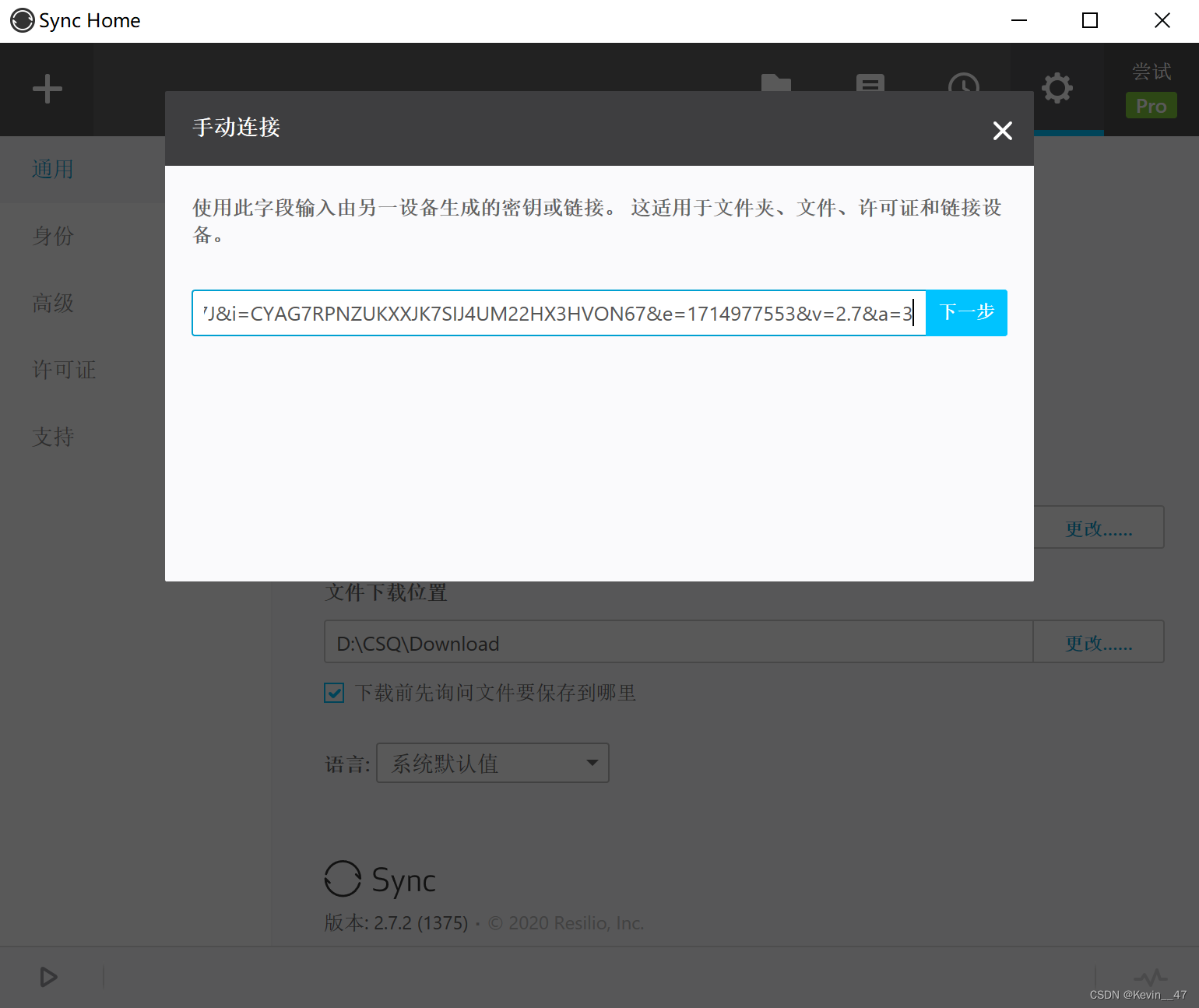Click the D:\CSQ\Download path field
Screen dimensions: 1199x1008
pyautogui.click(x=677, y=642)
